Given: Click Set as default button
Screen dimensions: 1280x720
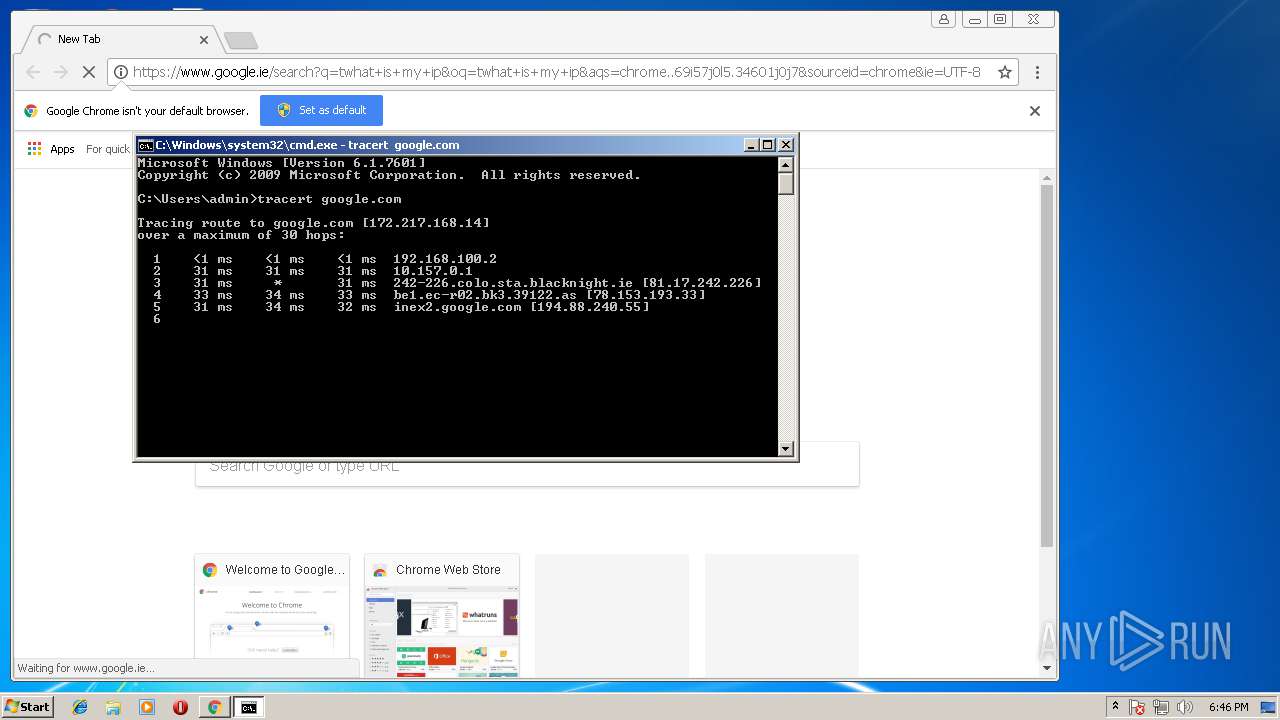Looking at the screenshot, I should click(321, 110).
